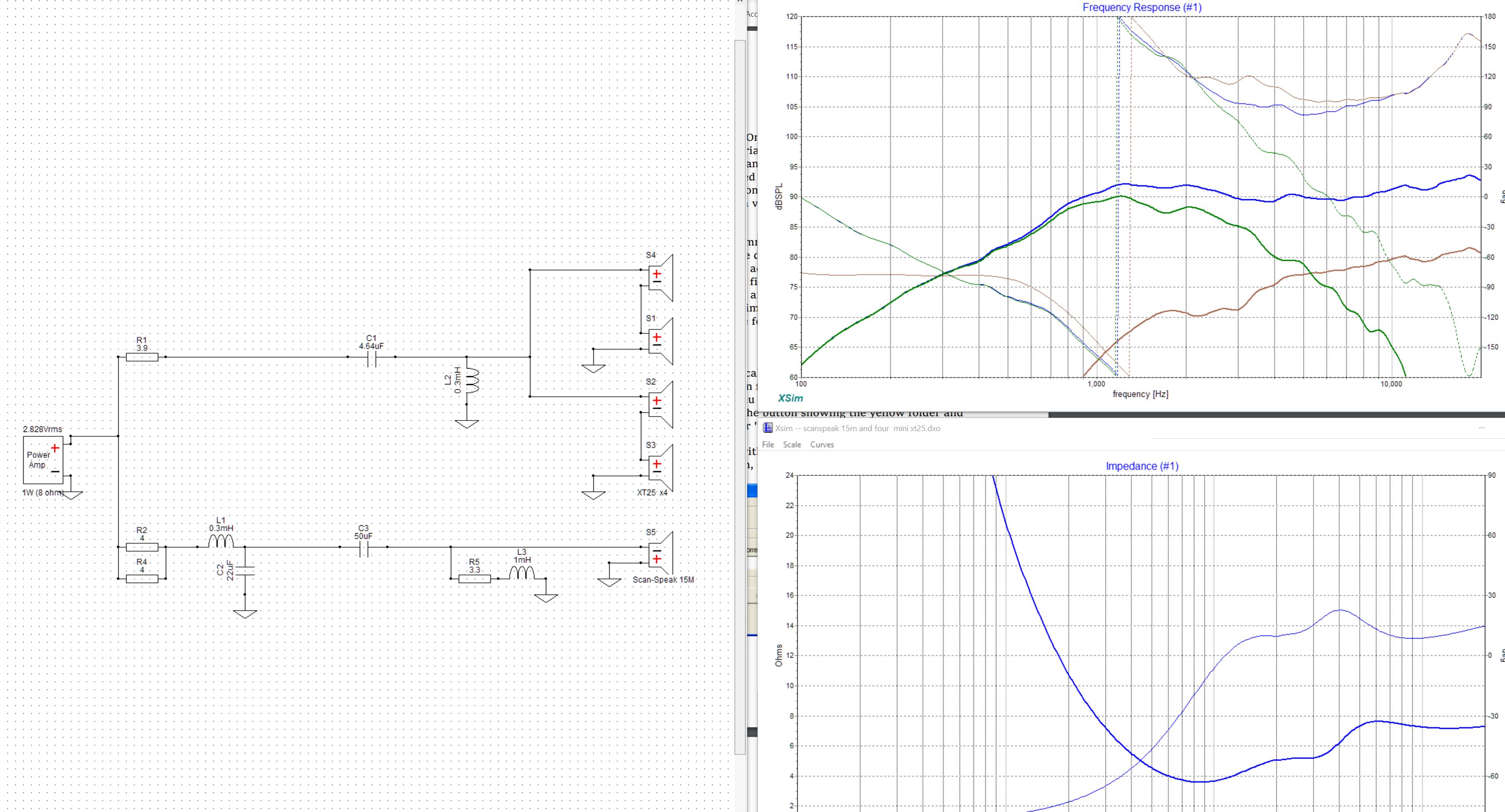This screenshot has height=812, width=1505.
Task: Select tweeter driver S3
Action: tap(661, 468)
